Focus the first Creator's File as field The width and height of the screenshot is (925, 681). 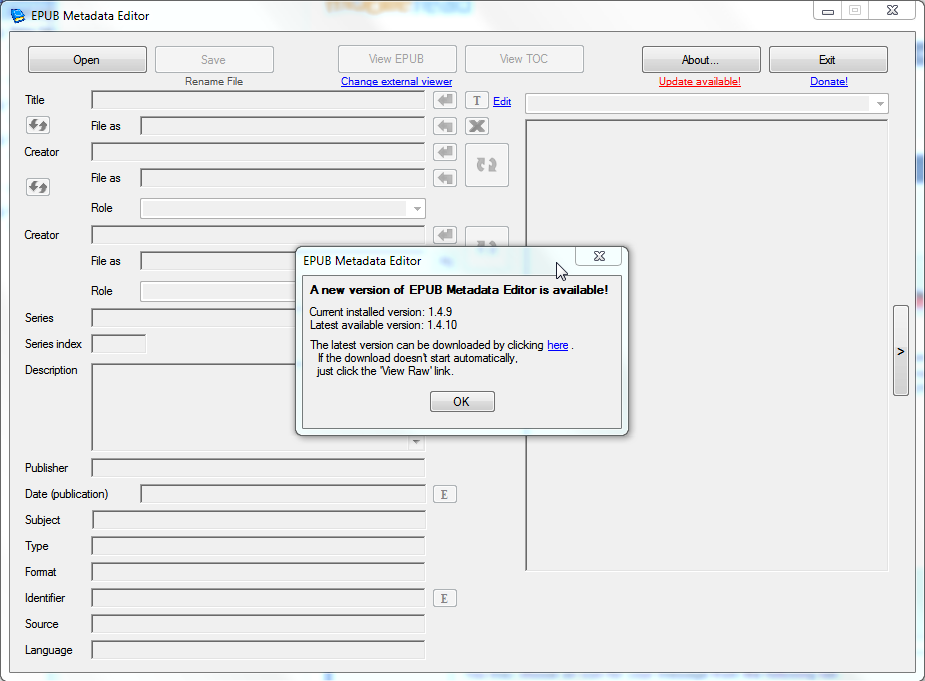tap(283, 178)
